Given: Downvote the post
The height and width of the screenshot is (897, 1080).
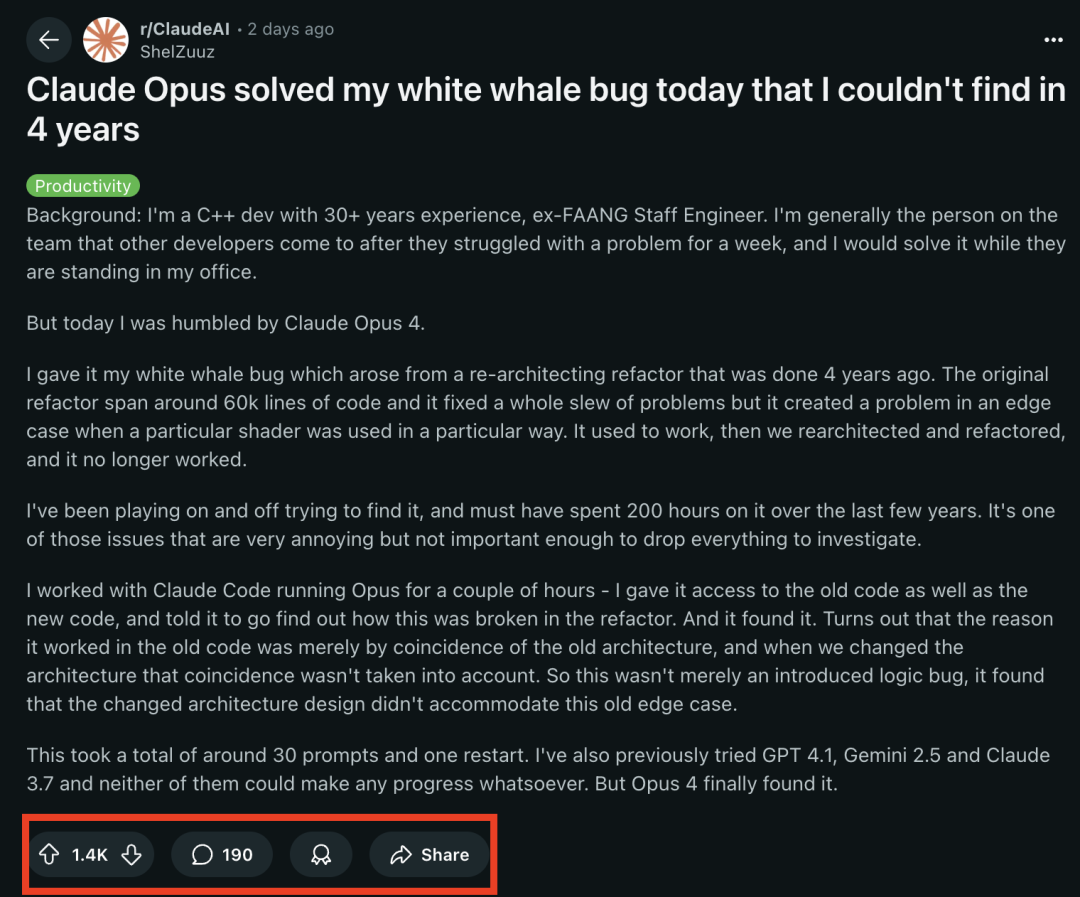Looking at the screenshot, I should point(131,855).
